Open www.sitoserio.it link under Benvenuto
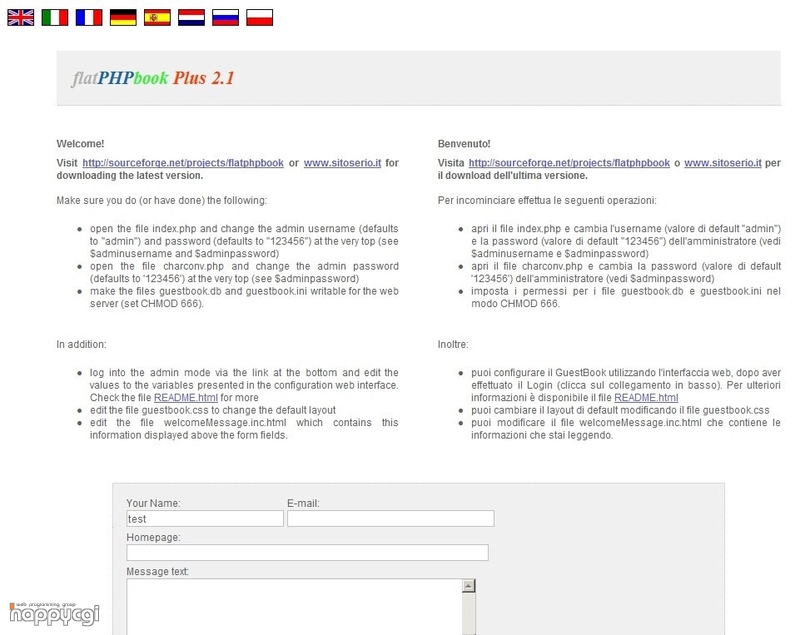800x635 pixels. [x=722, y=163]
